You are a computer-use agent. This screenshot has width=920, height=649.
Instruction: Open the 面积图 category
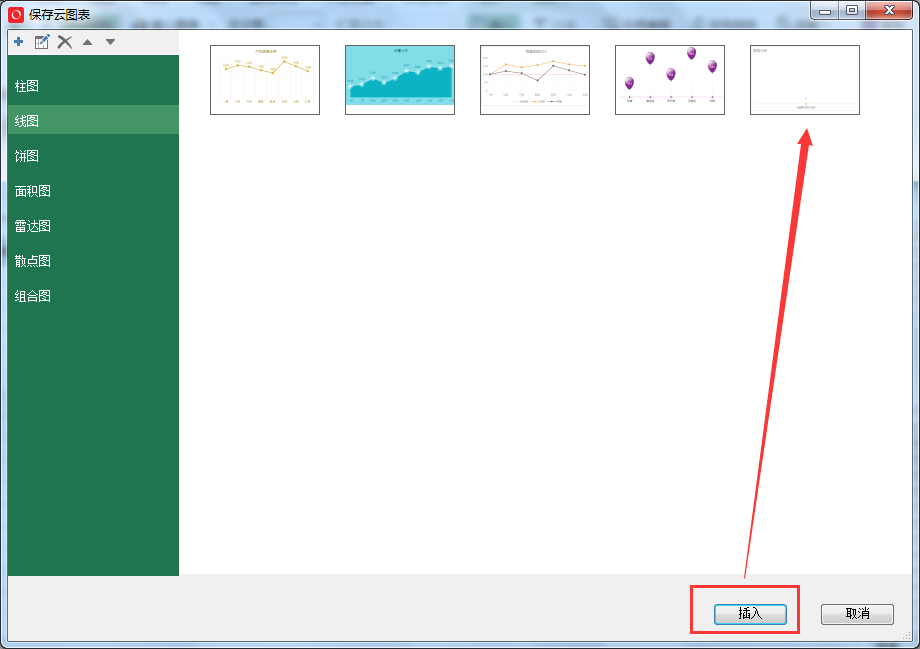[x=93, y=191]
